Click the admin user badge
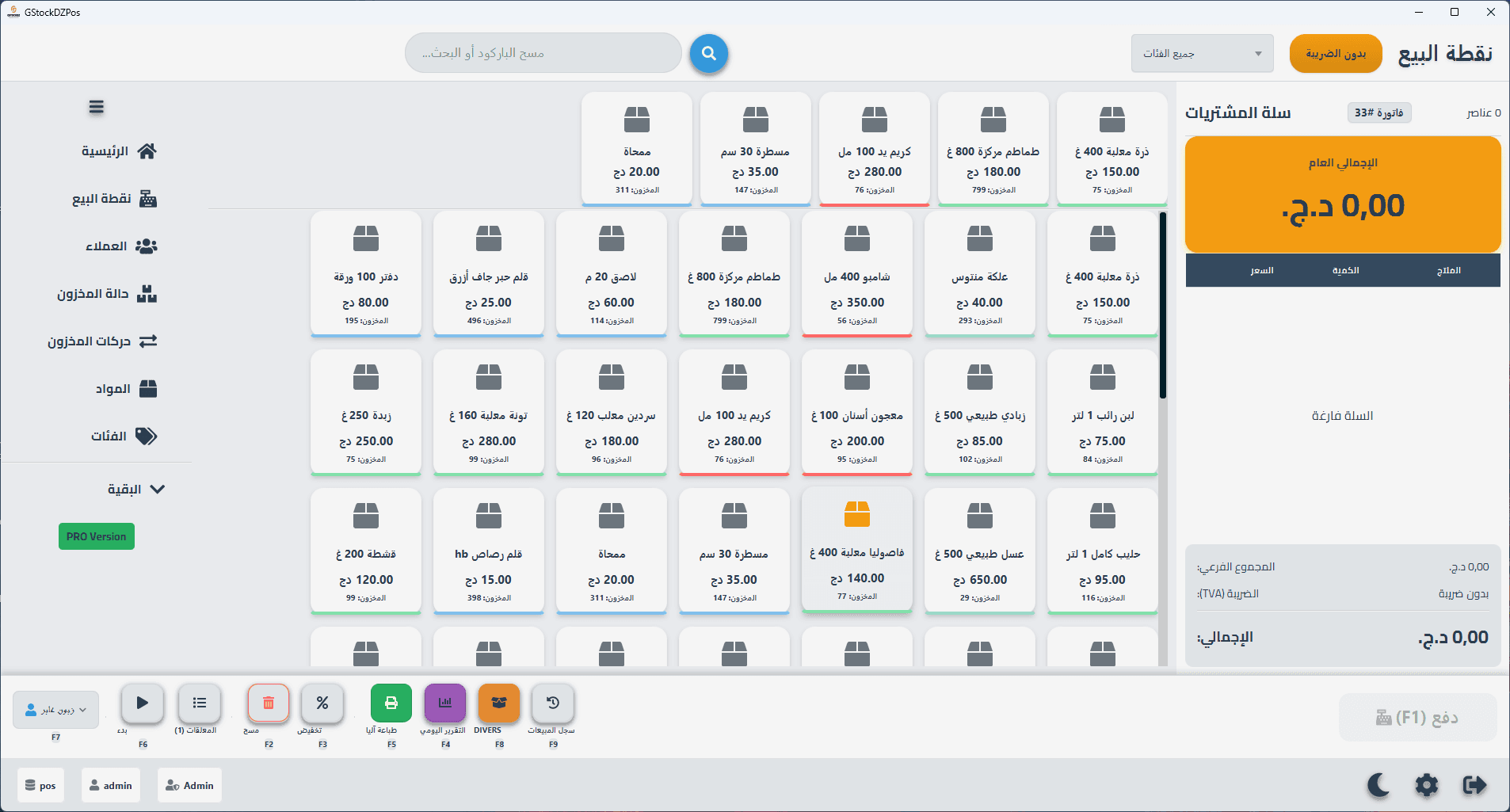The height and width of the screenshot is (812, 1510). coord(111,785)
